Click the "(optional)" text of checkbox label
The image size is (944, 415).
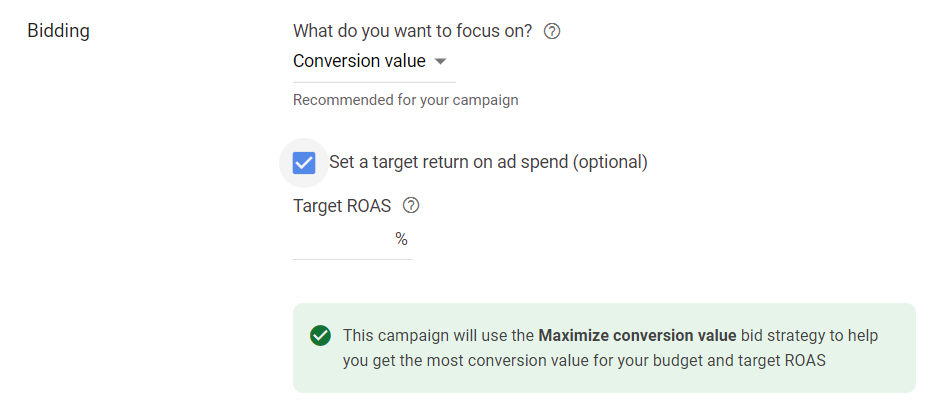(x=610, y=162)
